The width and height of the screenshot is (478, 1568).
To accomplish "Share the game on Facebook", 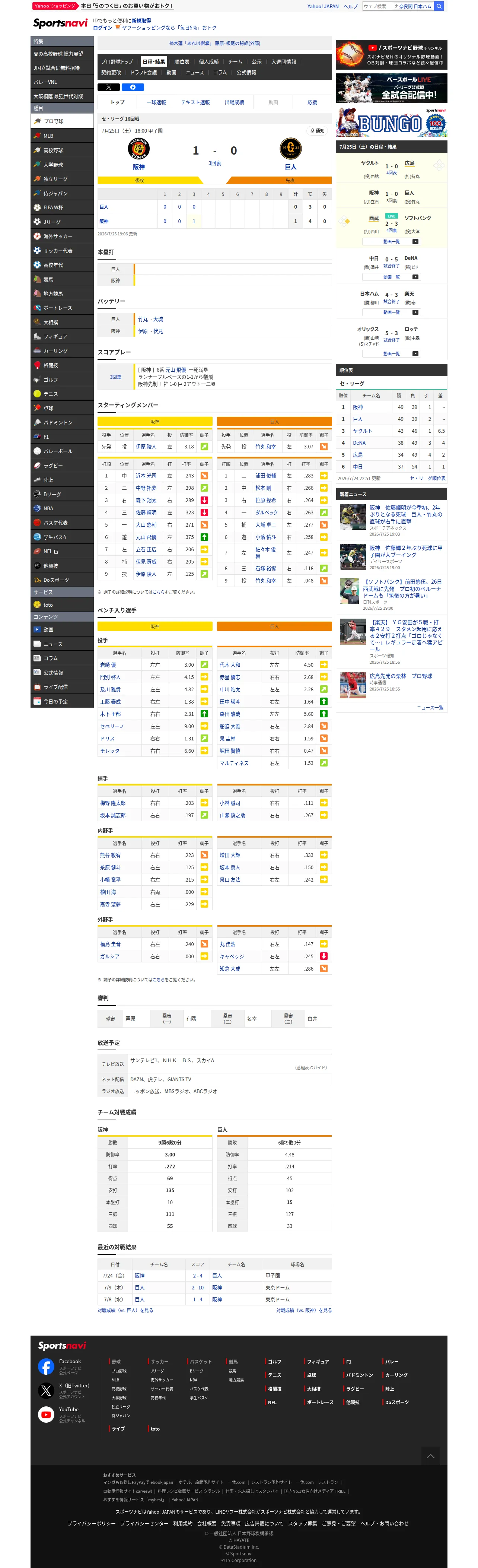I will point(133,87).
